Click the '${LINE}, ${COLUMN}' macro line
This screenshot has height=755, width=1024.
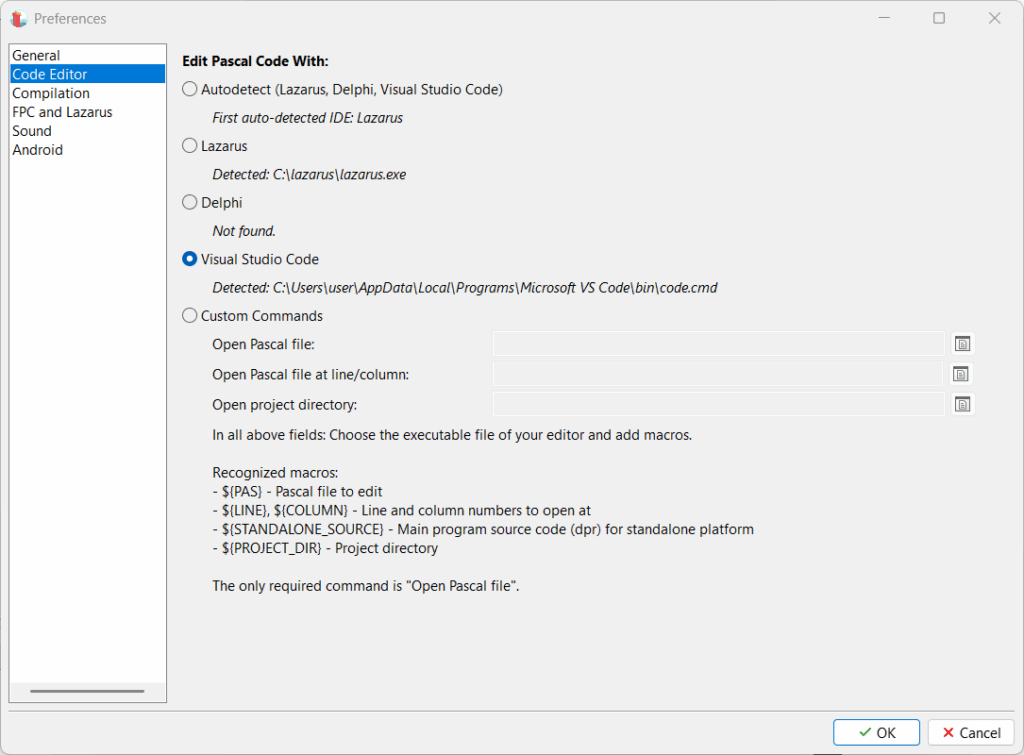click(402, 510)
